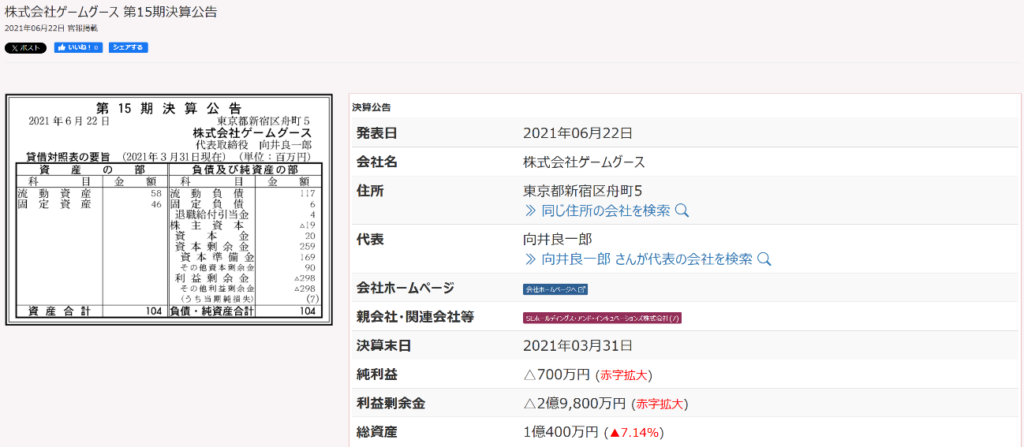Click the 赤字拡大 note in the 利益剰余金 row
Screen dimensions: 1024x447
(x=660, y=404)
